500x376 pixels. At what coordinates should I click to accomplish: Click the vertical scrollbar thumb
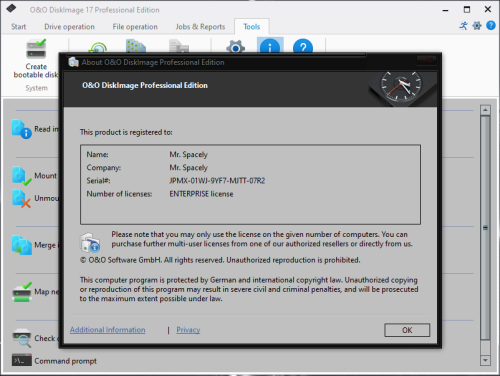tap(485, 228)
